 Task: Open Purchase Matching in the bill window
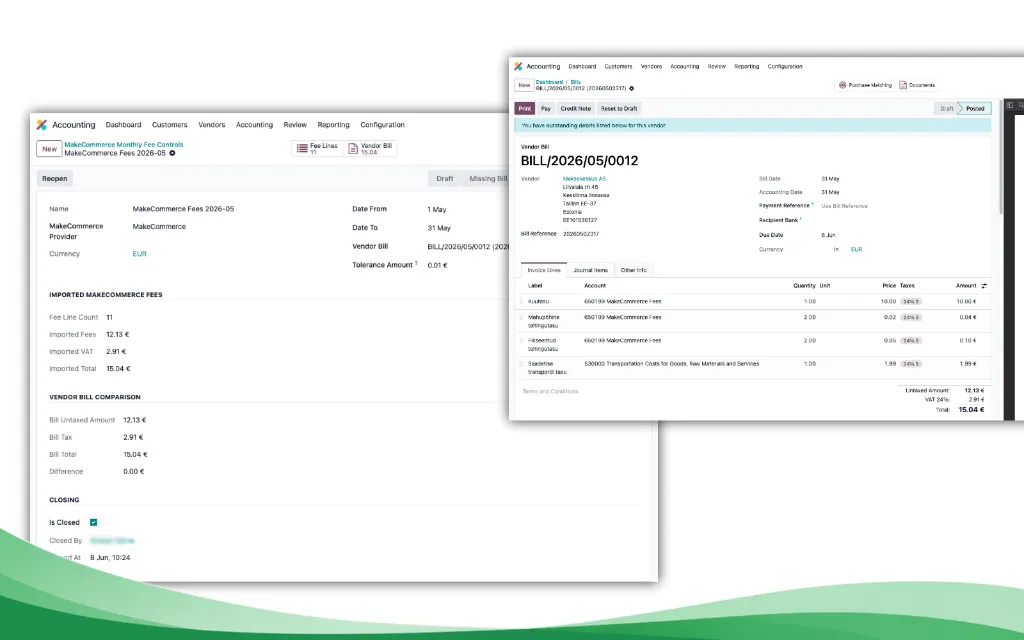pyautogui.click(x=865, y=85)
